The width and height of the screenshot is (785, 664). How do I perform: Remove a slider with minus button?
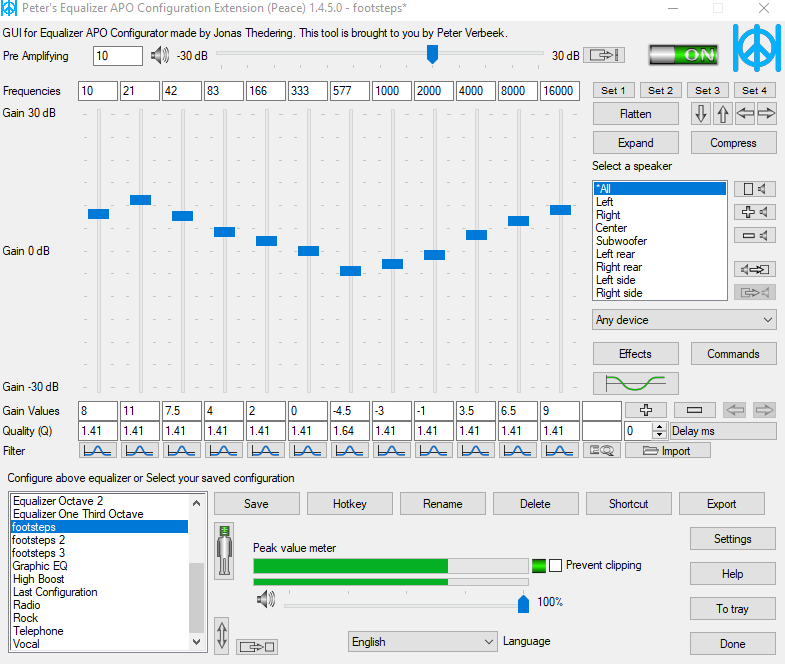click(694, 410)
